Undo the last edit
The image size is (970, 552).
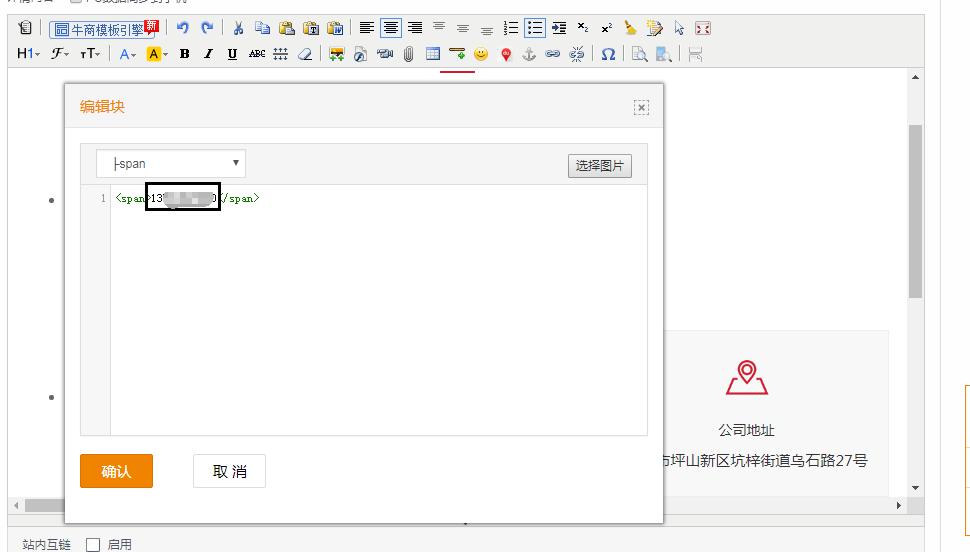(182, 28)
